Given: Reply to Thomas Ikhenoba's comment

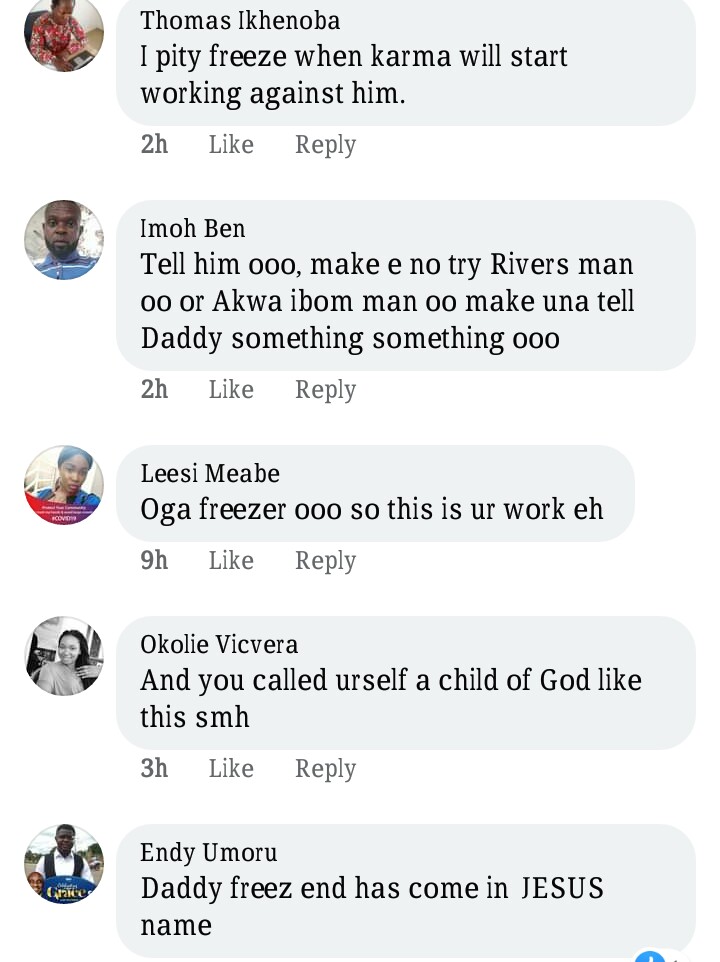Looking at the screenshot, I should [x=325, y=144].
